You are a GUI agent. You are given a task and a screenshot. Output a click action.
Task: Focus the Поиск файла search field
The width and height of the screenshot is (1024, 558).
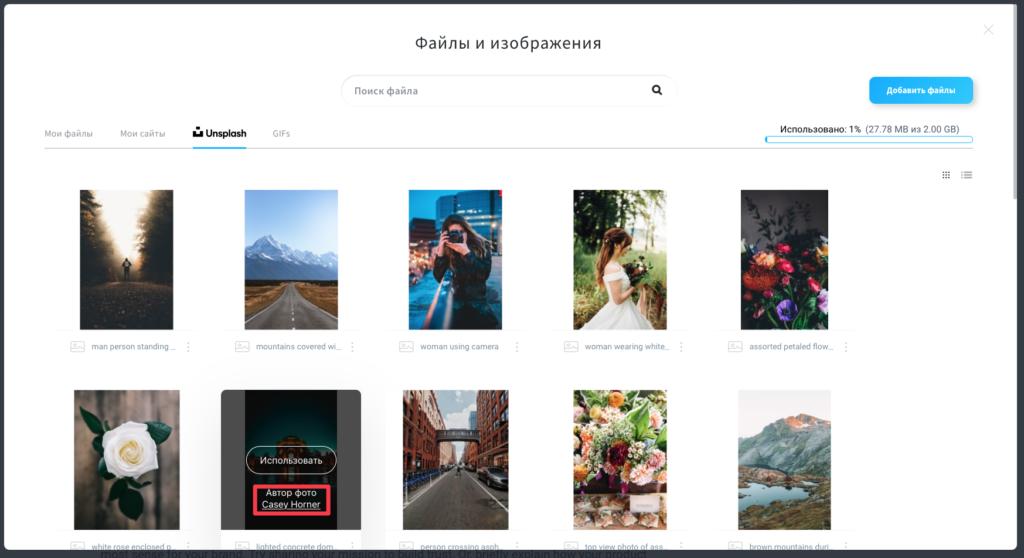click(509, 91)
